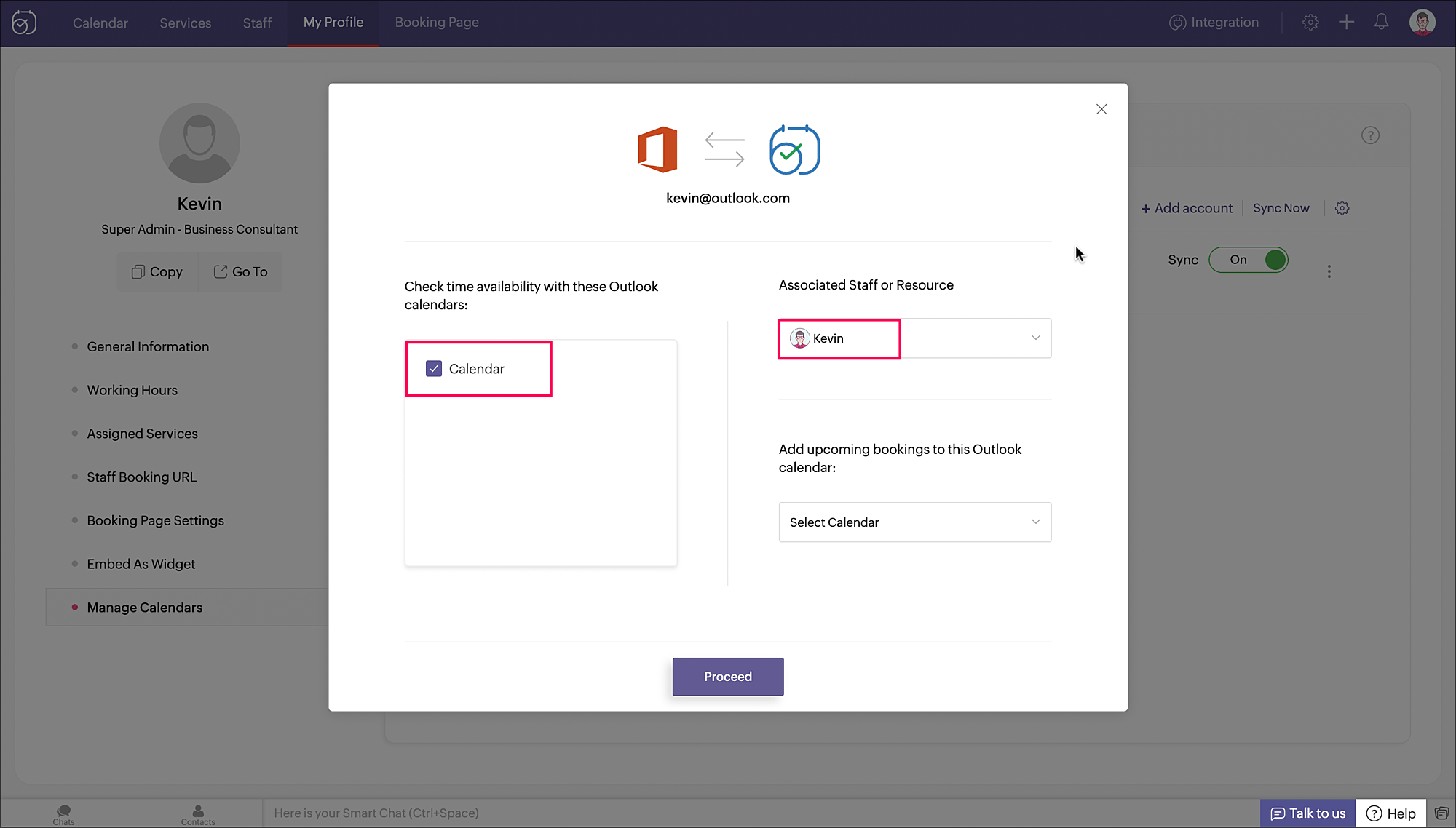Click the notification bell icon

pos(1381,23)
